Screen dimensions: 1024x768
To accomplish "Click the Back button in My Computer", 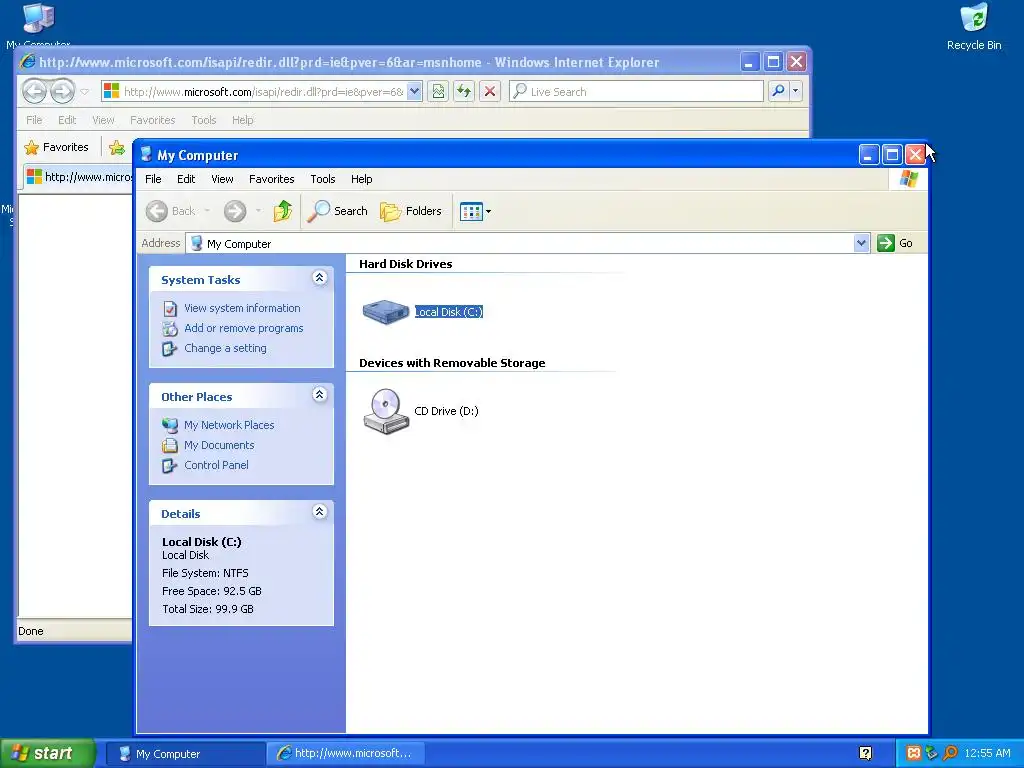I will click(x=170, y=211).
